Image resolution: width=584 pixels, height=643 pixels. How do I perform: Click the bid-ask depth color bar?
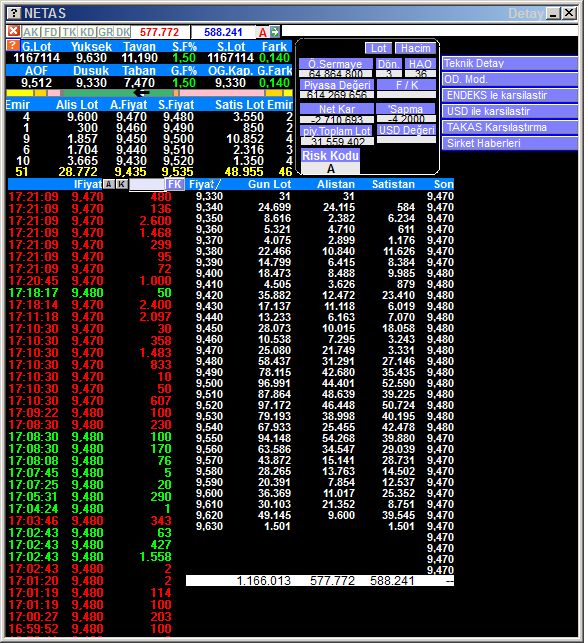point(149,93)
